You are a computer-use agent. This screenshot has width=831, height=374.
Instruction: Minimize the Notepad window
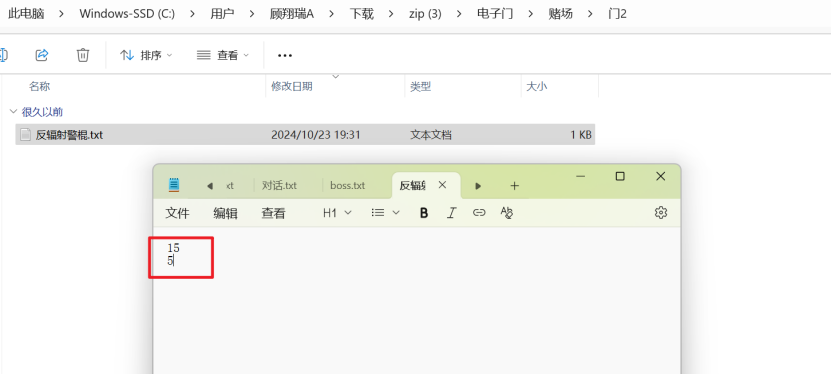580,176
